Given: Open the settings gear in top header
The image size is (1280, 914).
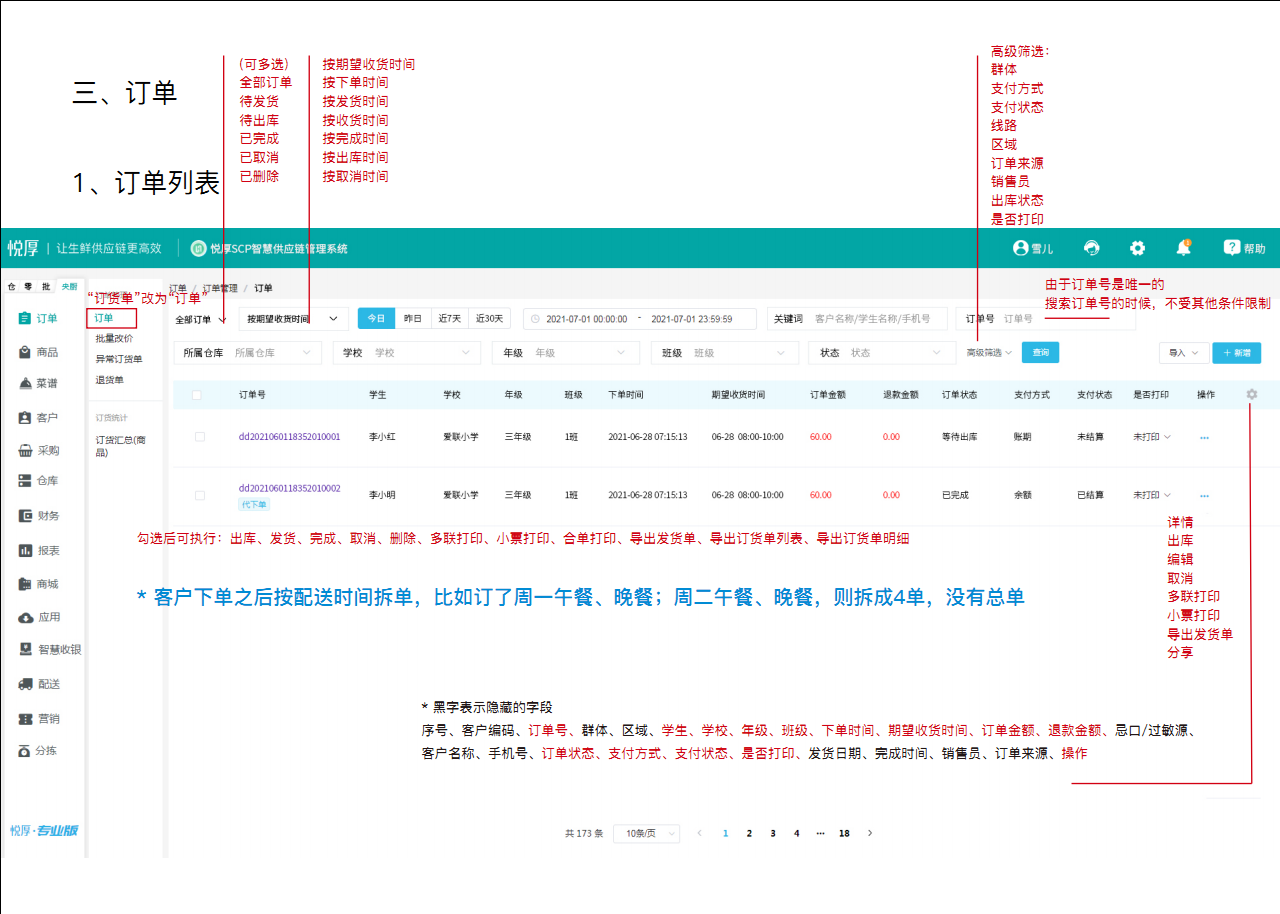Looking at the screenshot, I should pyautogui.click(x=1137, y=248).
